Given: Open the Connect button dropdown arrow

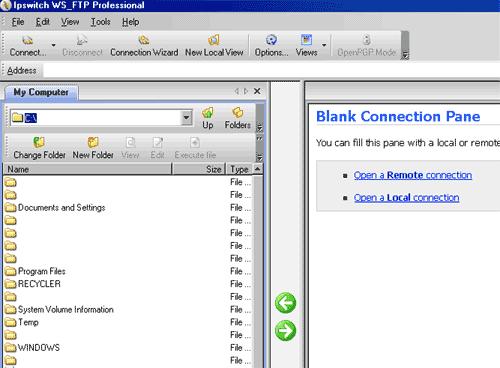Looking at the screenshot, I should (53, 45).
